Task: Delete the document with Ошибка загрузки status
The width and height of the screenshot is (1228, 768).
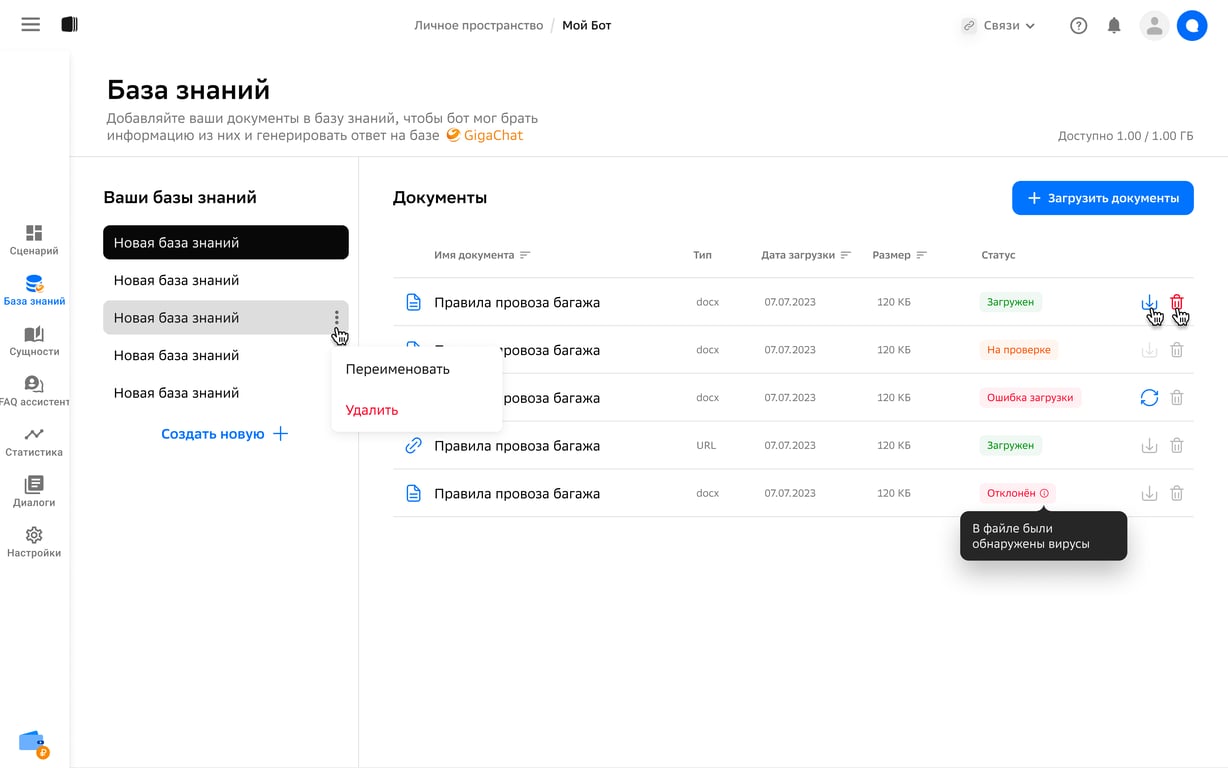Action: [x=1177, y=398]
